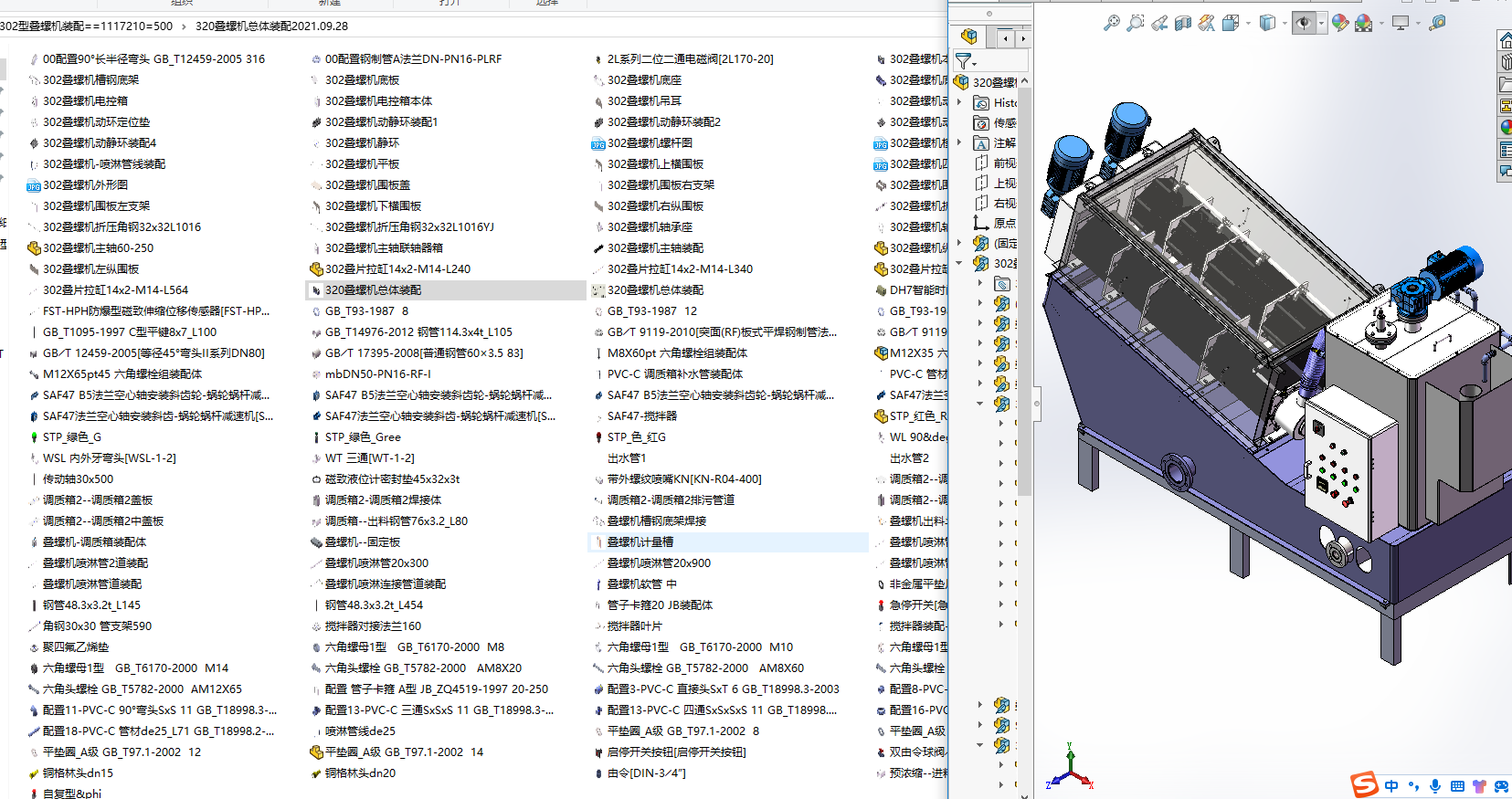This screenshot has height=799, width=1512.
Task: Activate the Section View tool
Action: point(1182,23)
